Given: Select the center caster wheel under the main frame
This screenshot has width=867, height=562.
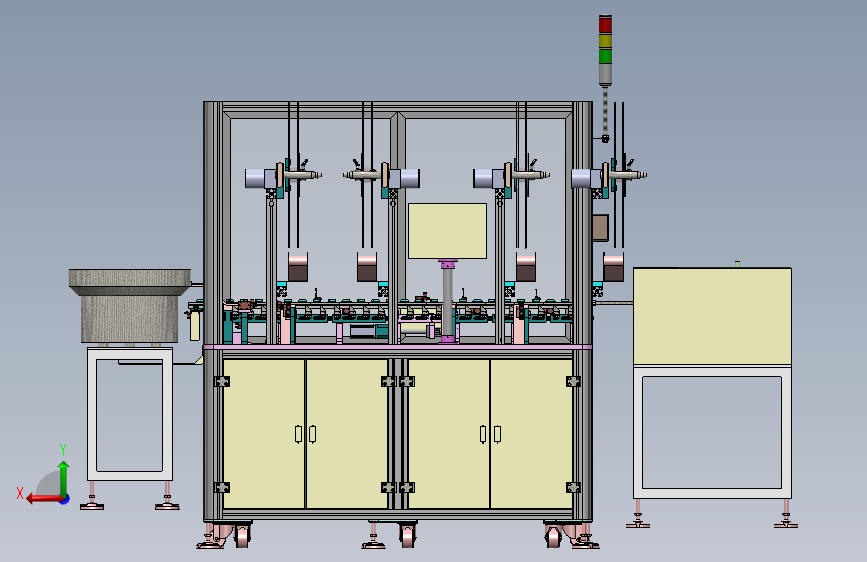Looking at the screenshot, I should point(408,535).
